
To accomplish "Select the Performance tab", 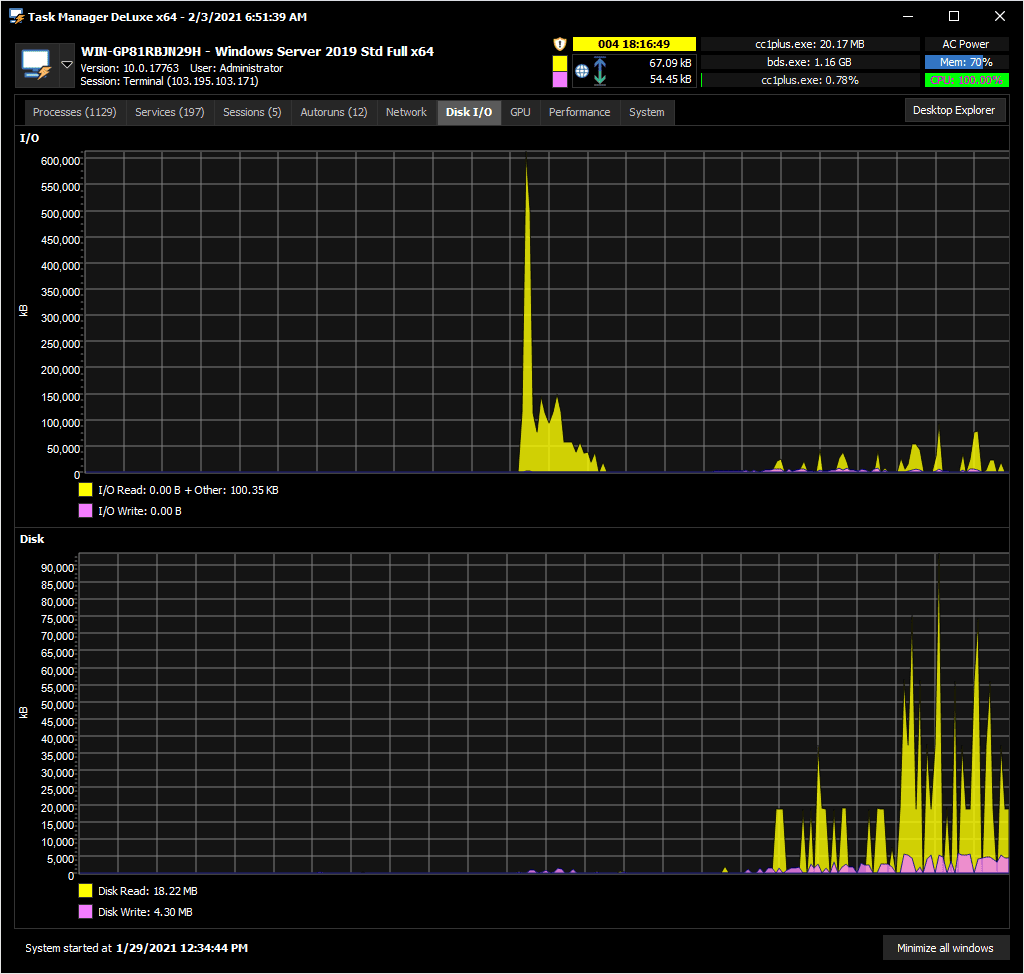I will 579,112.
